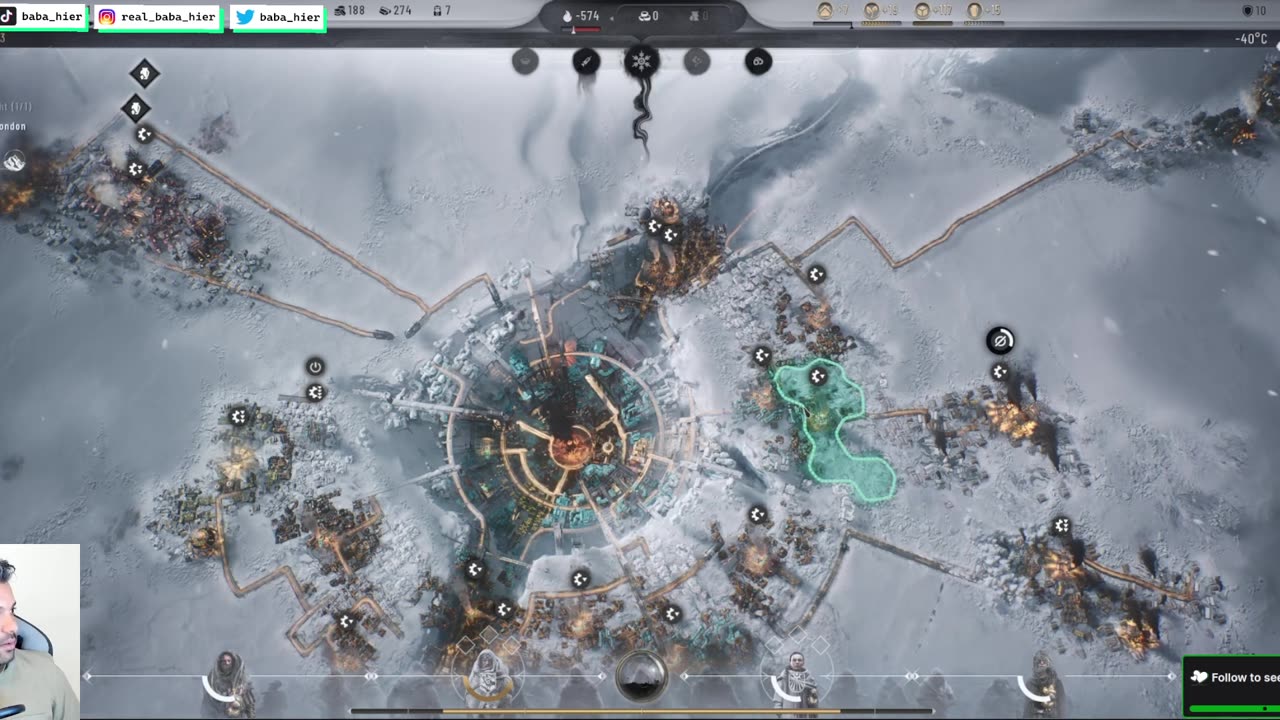Click the lower diamond alert icon
This screenshot has height=720, width=1280.
click(136, 107)
